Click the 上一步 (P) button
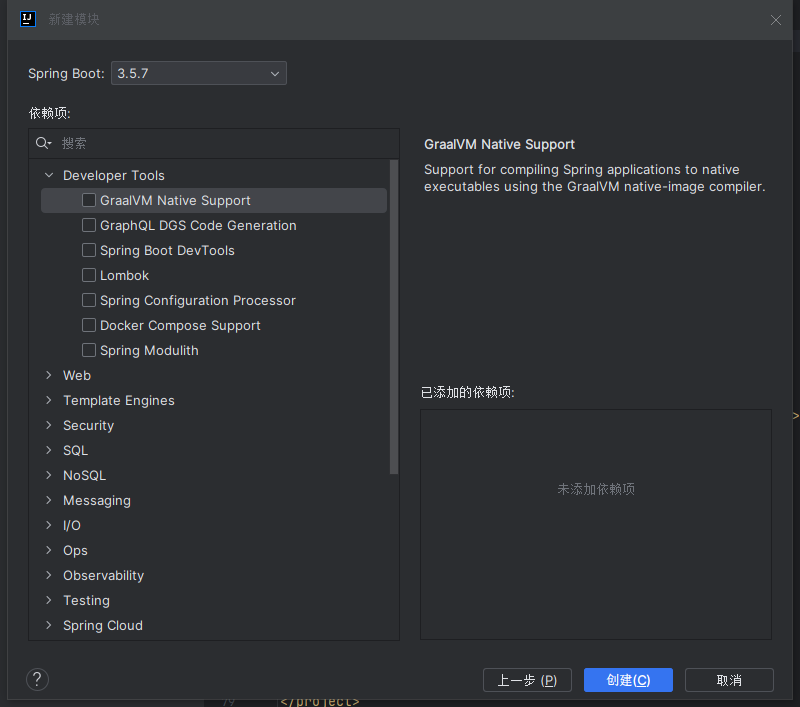 tap(527, 680)
